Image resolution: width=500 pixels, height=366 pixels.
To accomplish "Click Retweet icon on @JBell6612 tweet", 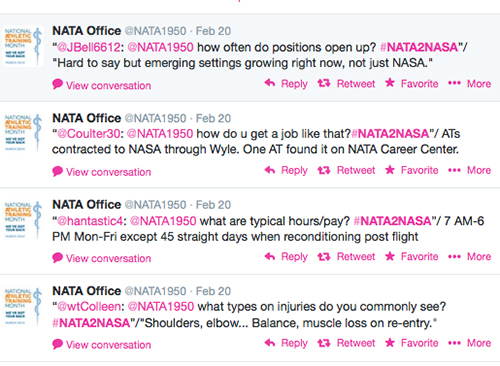I will [324, 83].
